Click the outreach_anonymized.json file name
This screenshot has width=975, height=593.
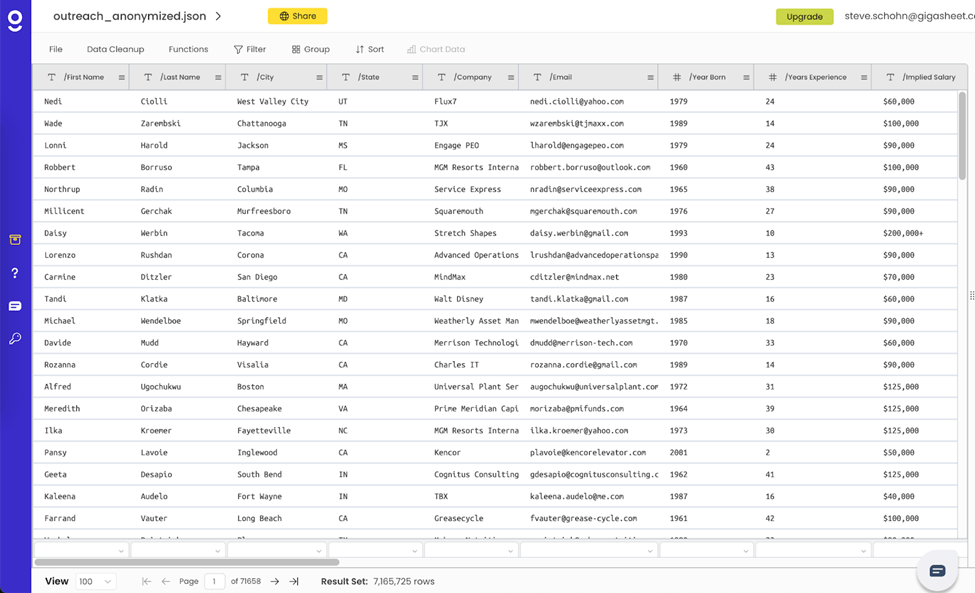click(129, 16)
